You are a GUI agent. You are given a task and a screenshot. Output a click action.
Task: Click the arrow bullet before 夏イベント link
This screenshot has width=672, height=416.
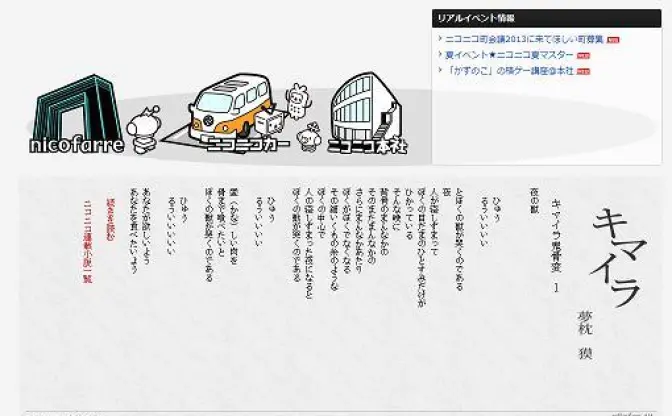[x=440, y=55]
